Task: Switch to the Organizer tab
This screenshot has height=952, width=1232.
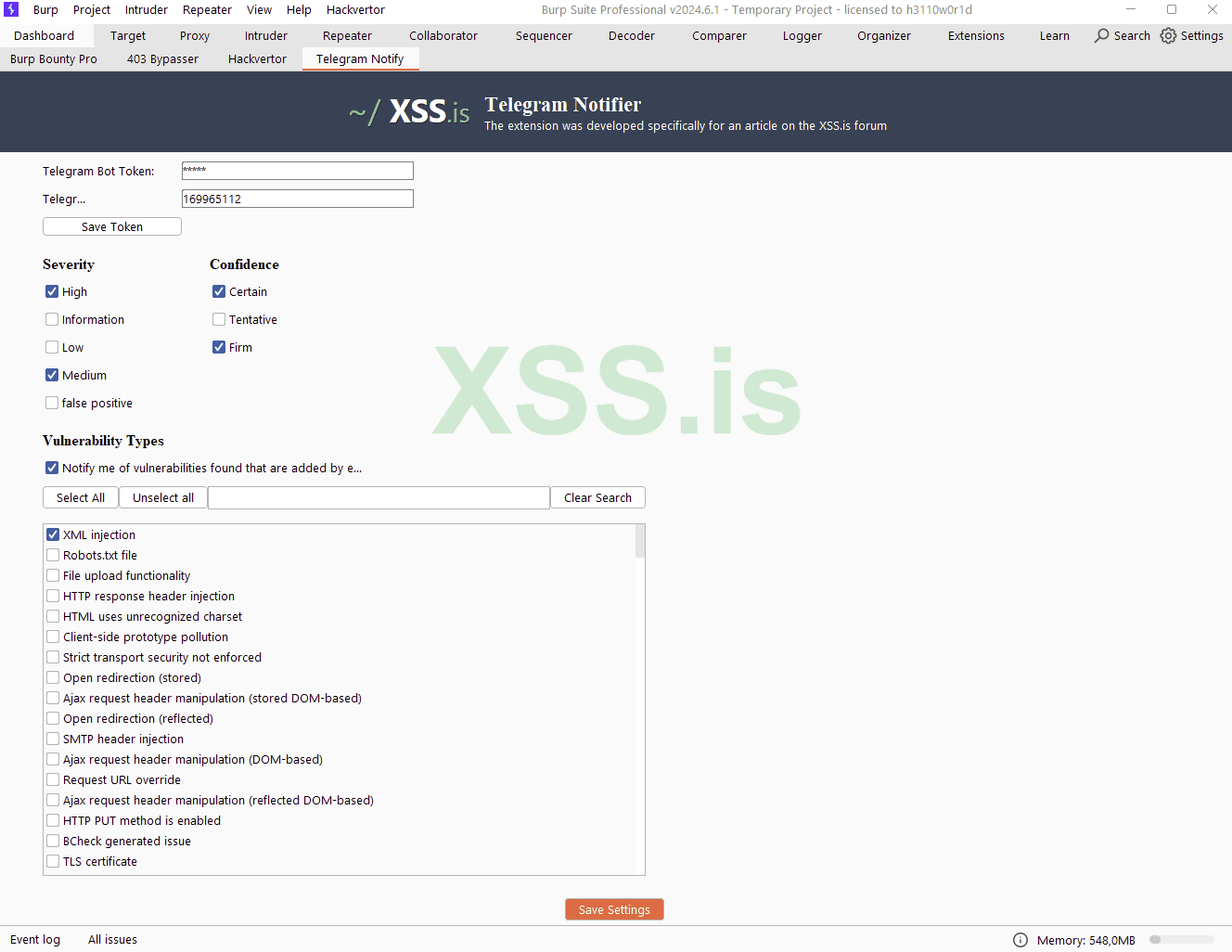Action: pos(884,35)
